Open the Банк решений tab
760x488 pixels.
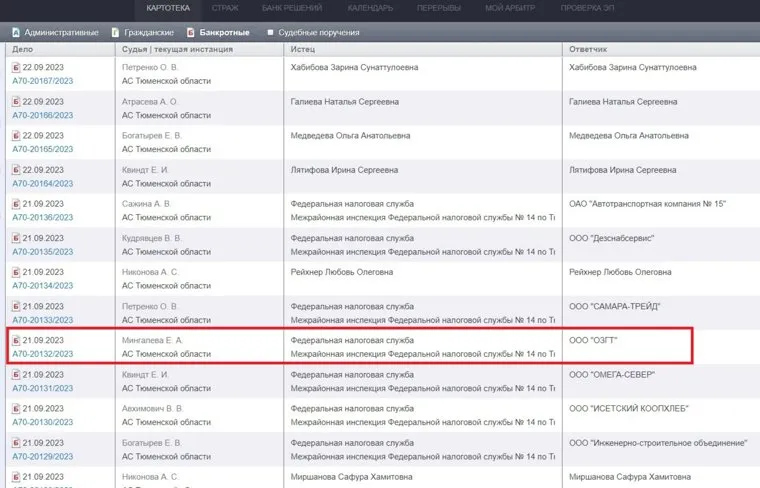pos(290,8)
